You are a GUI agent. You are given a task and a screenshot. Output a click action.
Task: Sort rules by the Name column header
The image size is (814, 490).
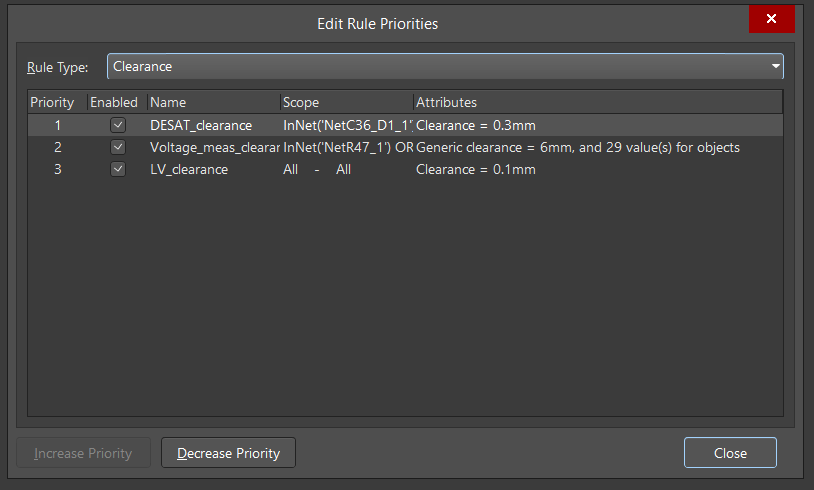pos(212,102)
